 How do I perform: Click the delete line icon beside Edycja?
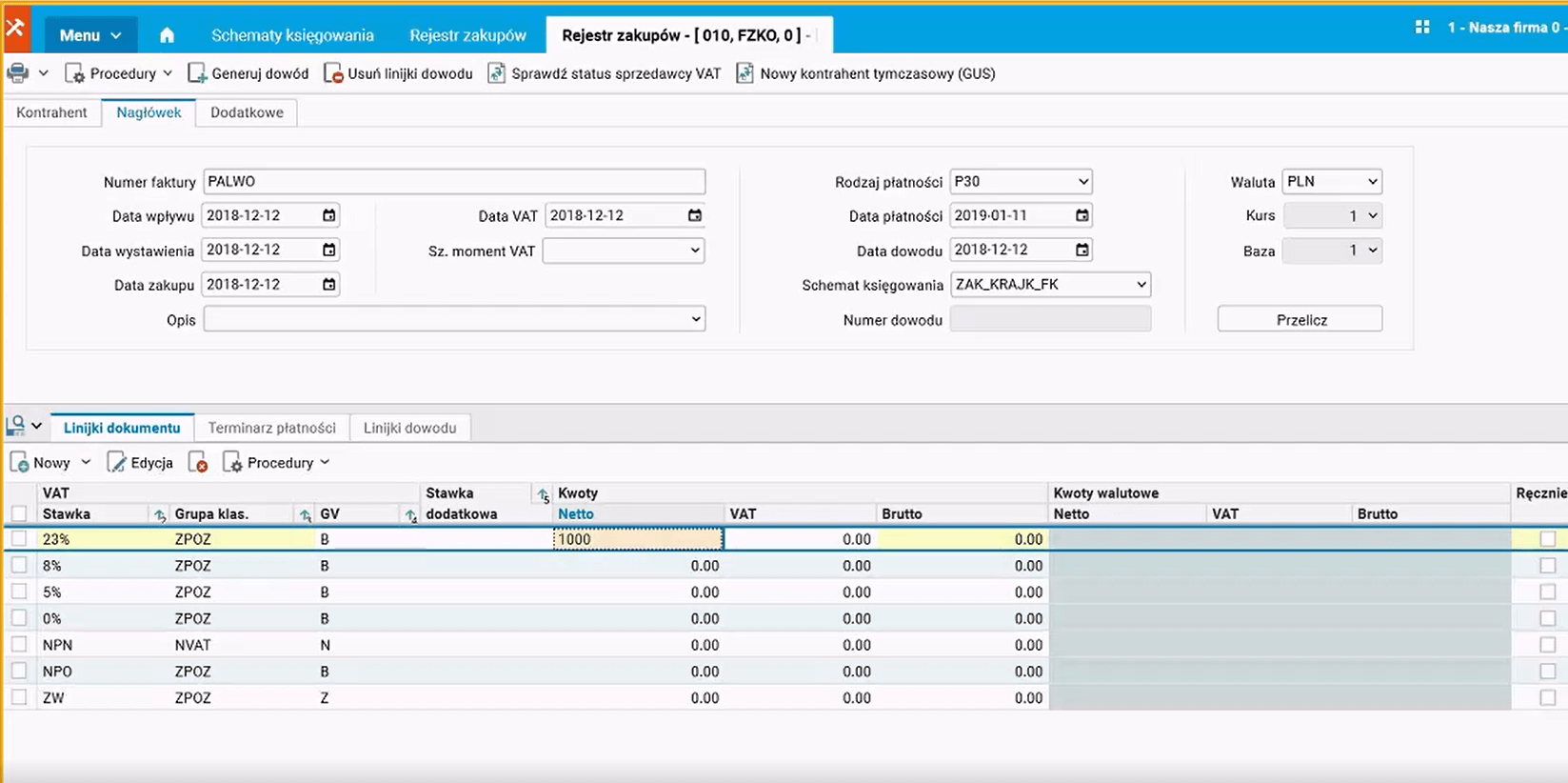[x=198, y=463]
